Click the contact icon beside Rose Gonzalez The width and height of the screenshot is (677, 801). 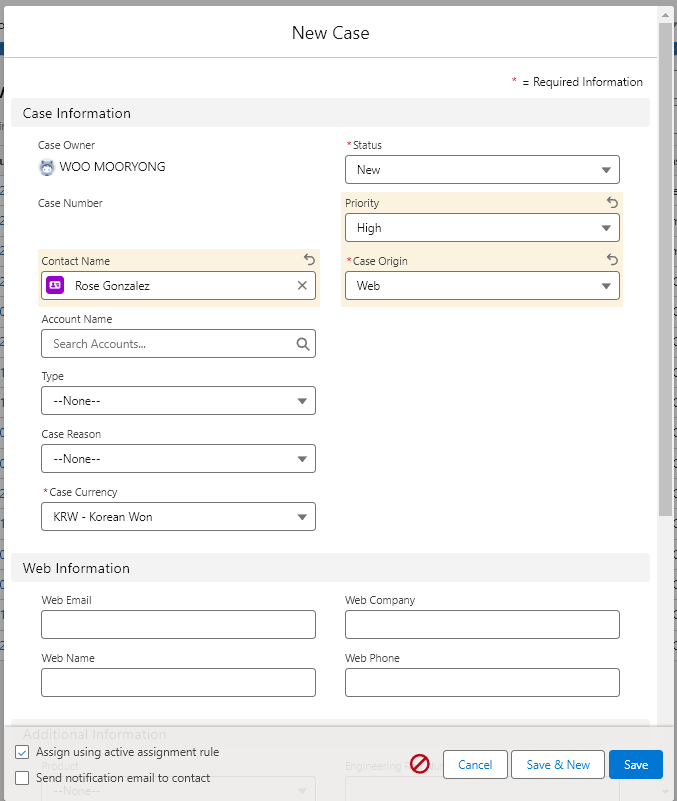(55, 286)
